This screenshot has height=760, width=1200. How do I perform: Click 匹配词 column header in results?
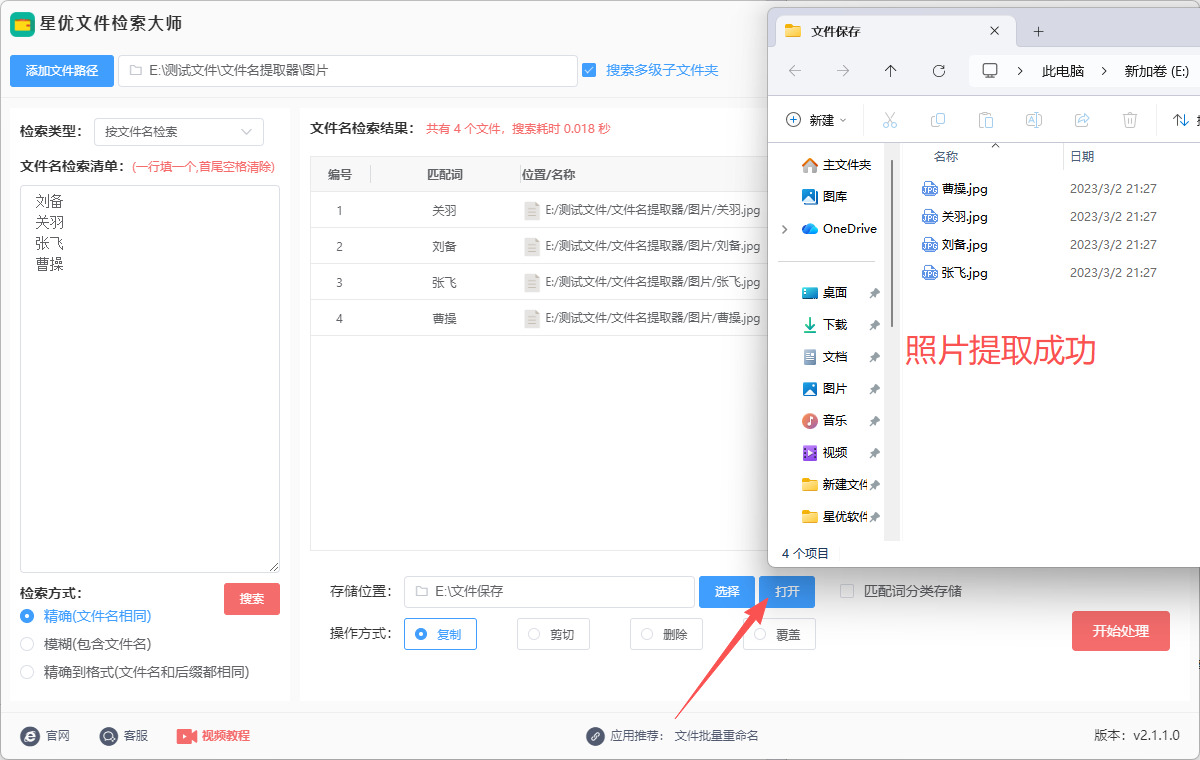click(x=445, y=175)
